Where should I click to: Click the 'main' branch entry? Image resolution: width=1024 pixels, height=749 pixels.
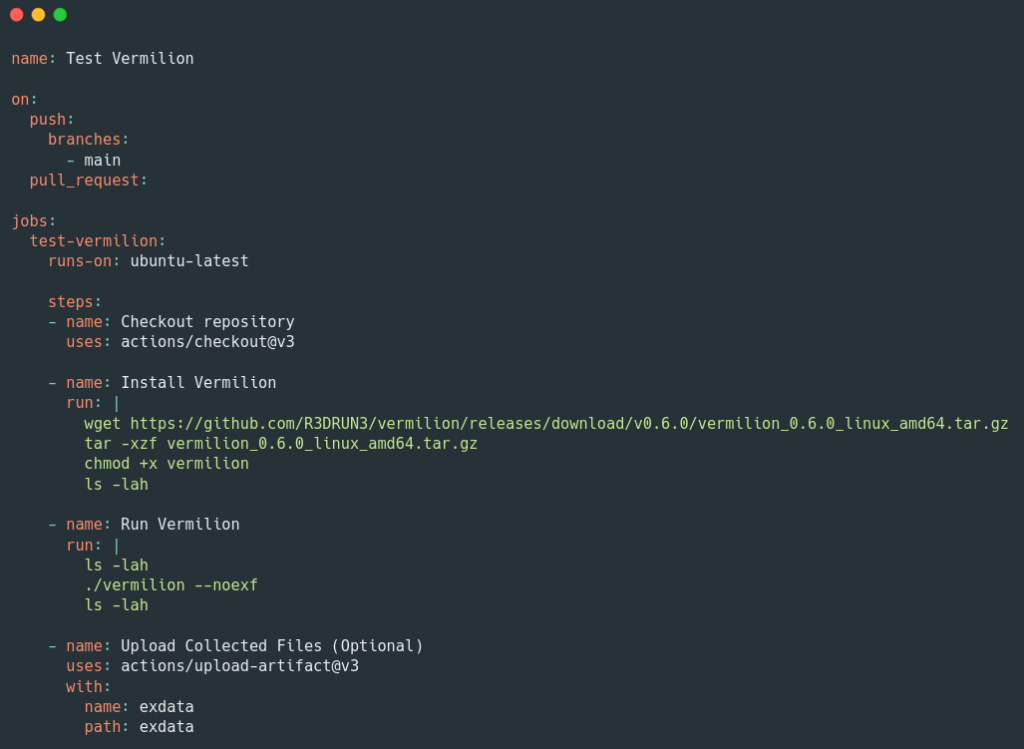coord(102,160)
